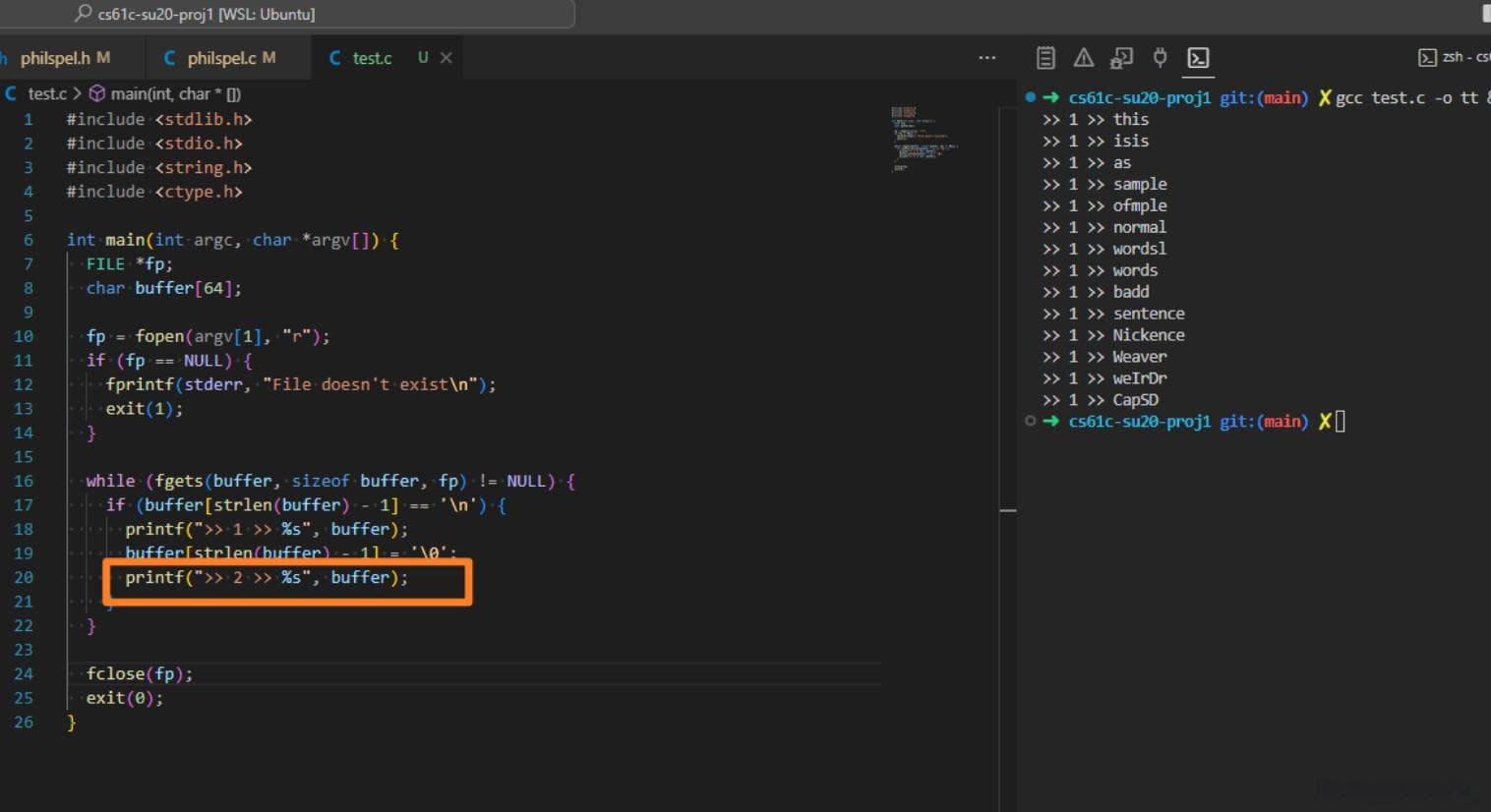Open the Output panel icon
This screenshot has width=1491, height=812.
[x=1045, y=58]
